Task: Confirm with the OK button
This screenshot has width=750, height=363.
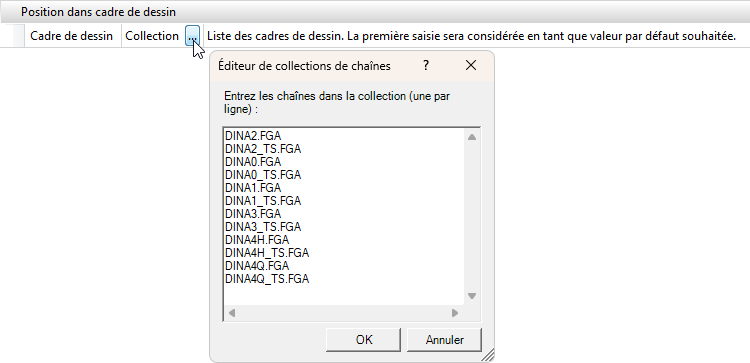Action: tap(364, 340)
